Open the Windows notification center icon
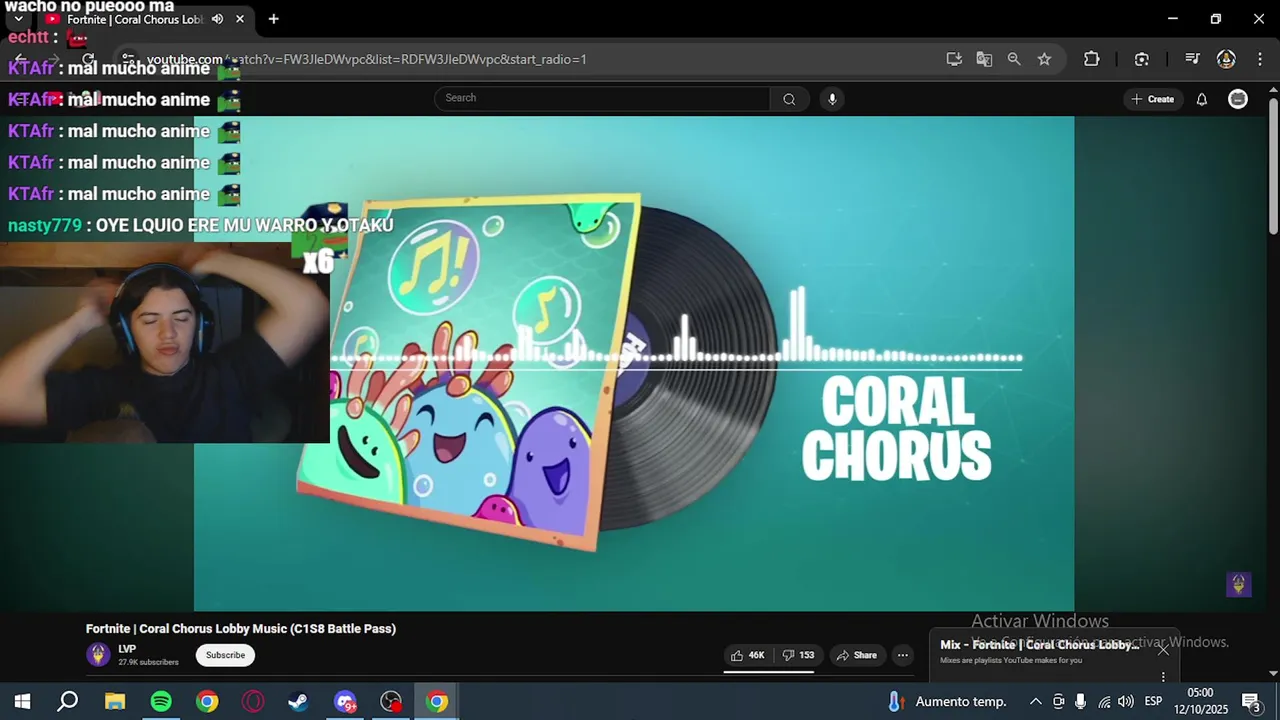The width and height of the screenshot is (1280, 720). tap(1250, 702)
